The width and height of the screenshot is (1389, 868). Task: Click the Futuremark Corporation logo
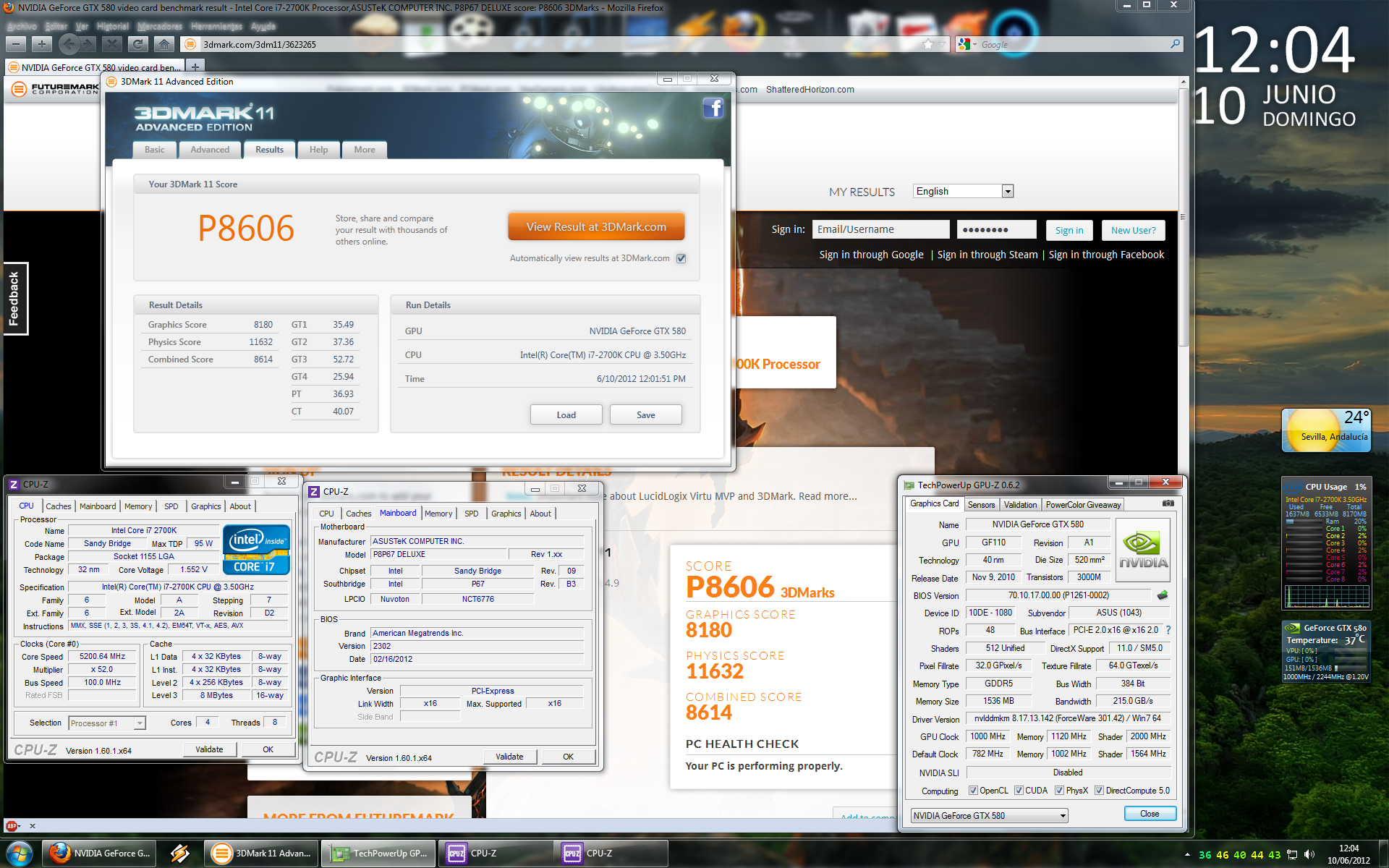click(x=56, y=89)
